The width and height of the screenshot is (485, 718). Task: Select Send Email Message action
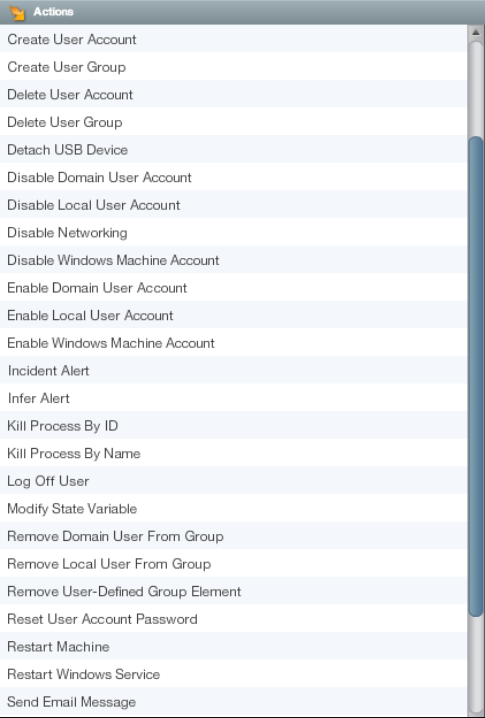click(x=233, y=701)
